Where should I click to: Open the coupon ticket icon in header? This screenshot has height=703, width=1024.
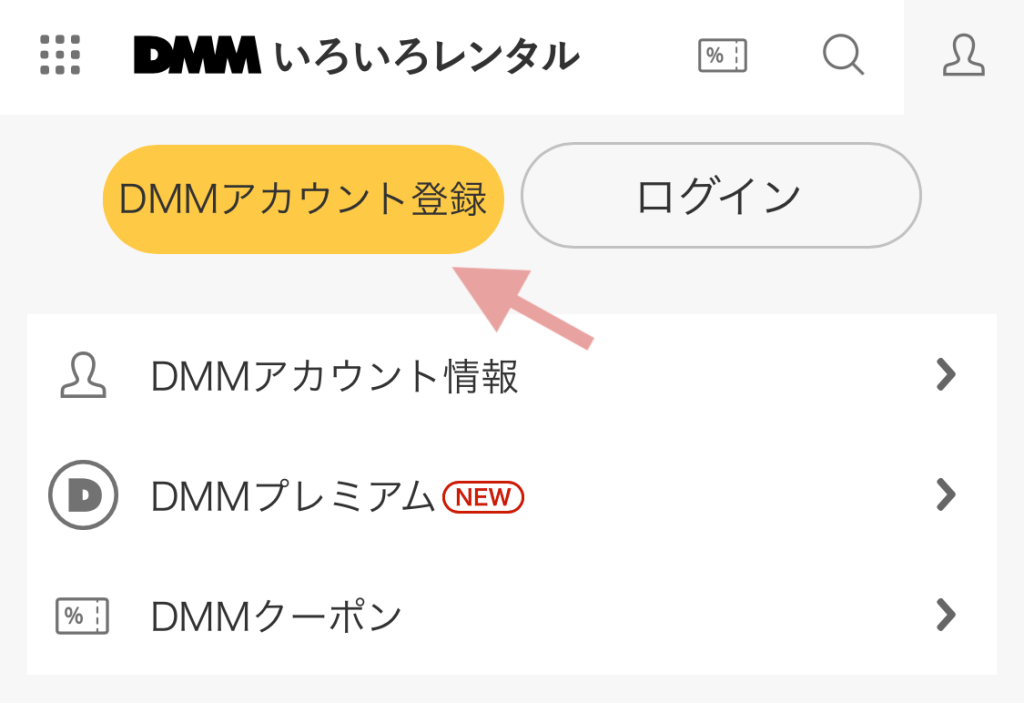click(x=722, y=56)
